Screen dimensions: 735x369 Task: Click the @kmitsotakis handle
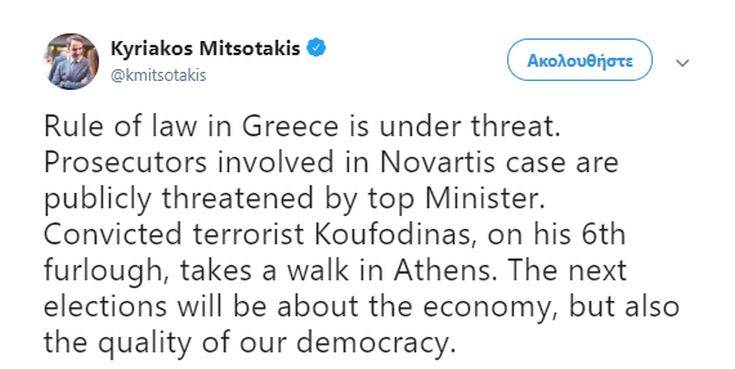(158, 75)
